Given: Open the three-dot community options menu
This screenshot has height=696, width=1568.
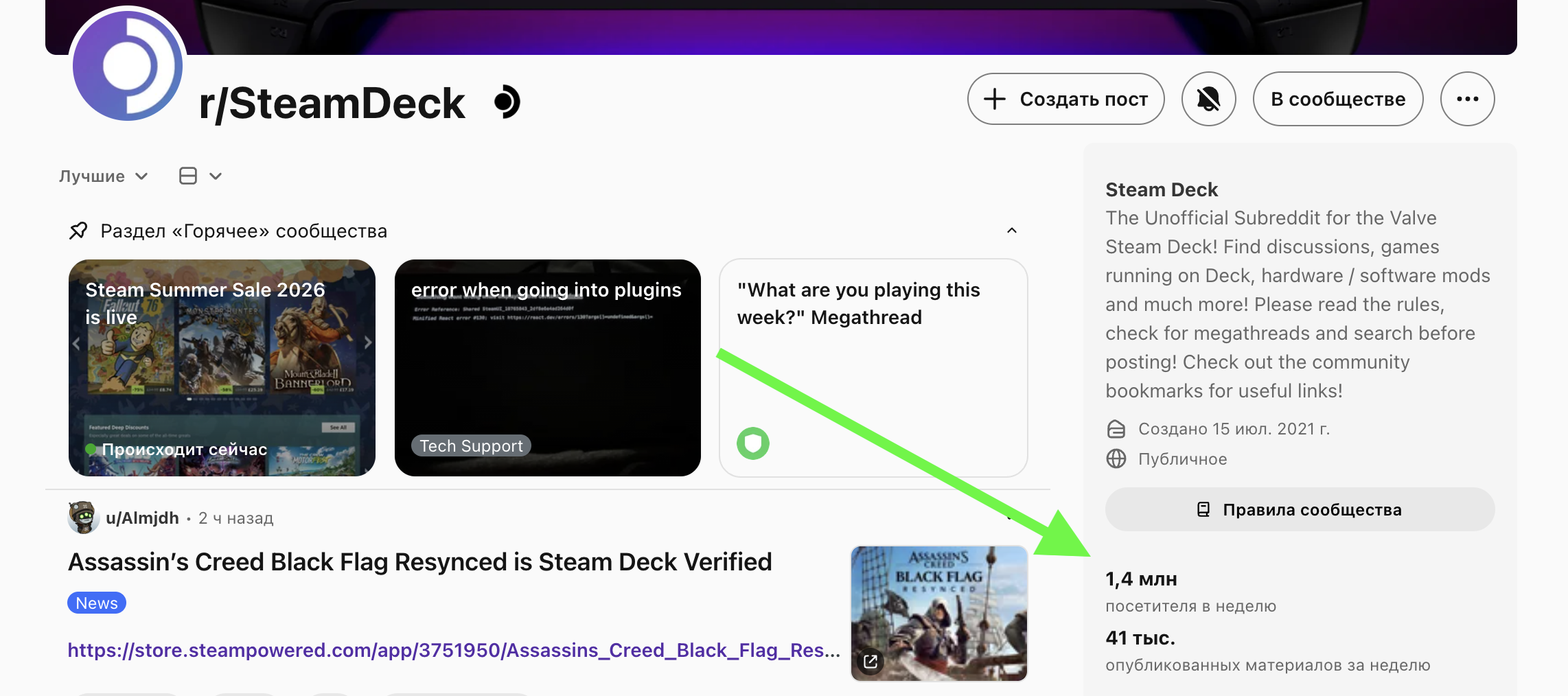Looking at the screenshot, I should click(x=1467, y=99).
